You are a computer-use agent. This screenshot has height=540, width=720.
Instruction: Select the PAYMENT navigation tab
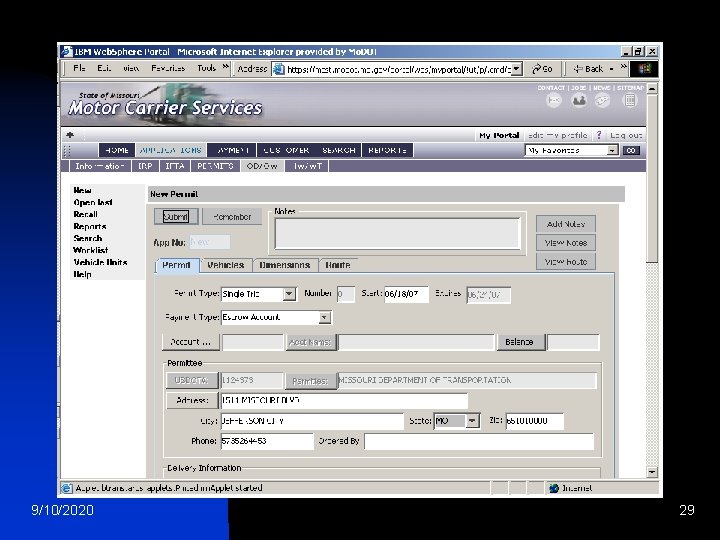click(232, 150)
